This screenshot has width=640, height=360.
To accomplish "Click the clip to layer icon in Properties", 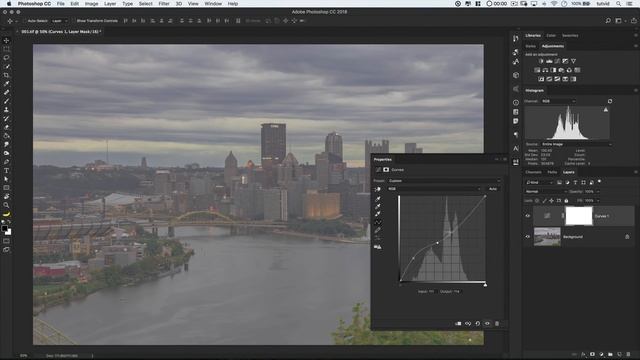I will point(458,324).
